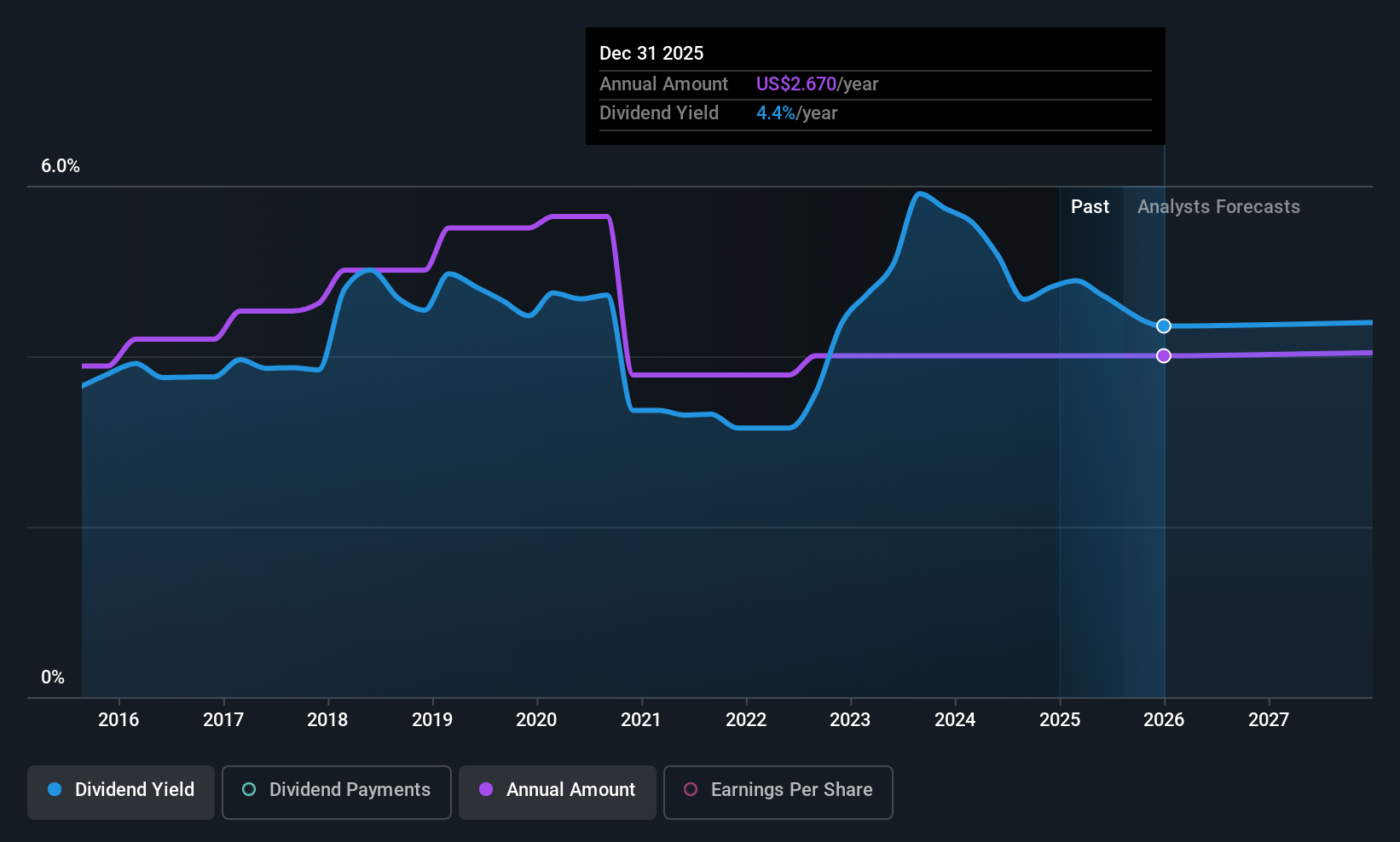Click the purple Annual Amount legend dot
This screenshot has width=1400, height=842.
486,789
